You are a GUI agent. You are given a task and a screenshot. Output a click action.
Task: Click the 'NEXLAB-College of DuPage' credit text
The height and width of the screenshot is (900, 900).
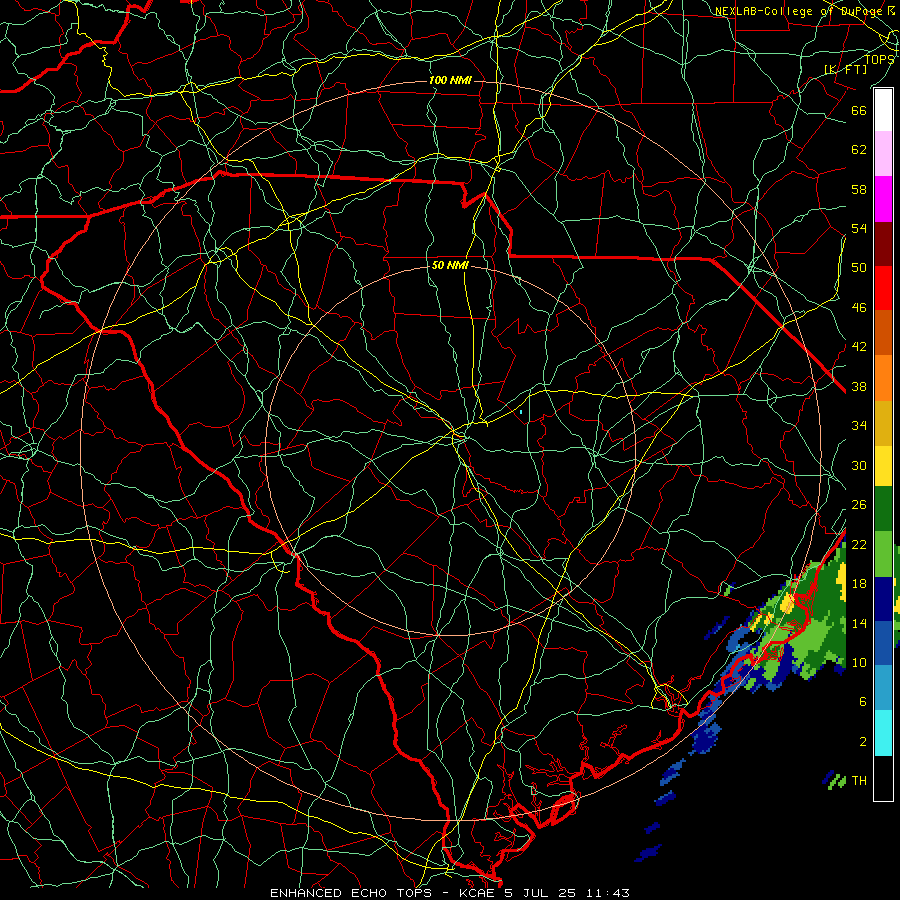pyautogui.click(x=798, y=11)
